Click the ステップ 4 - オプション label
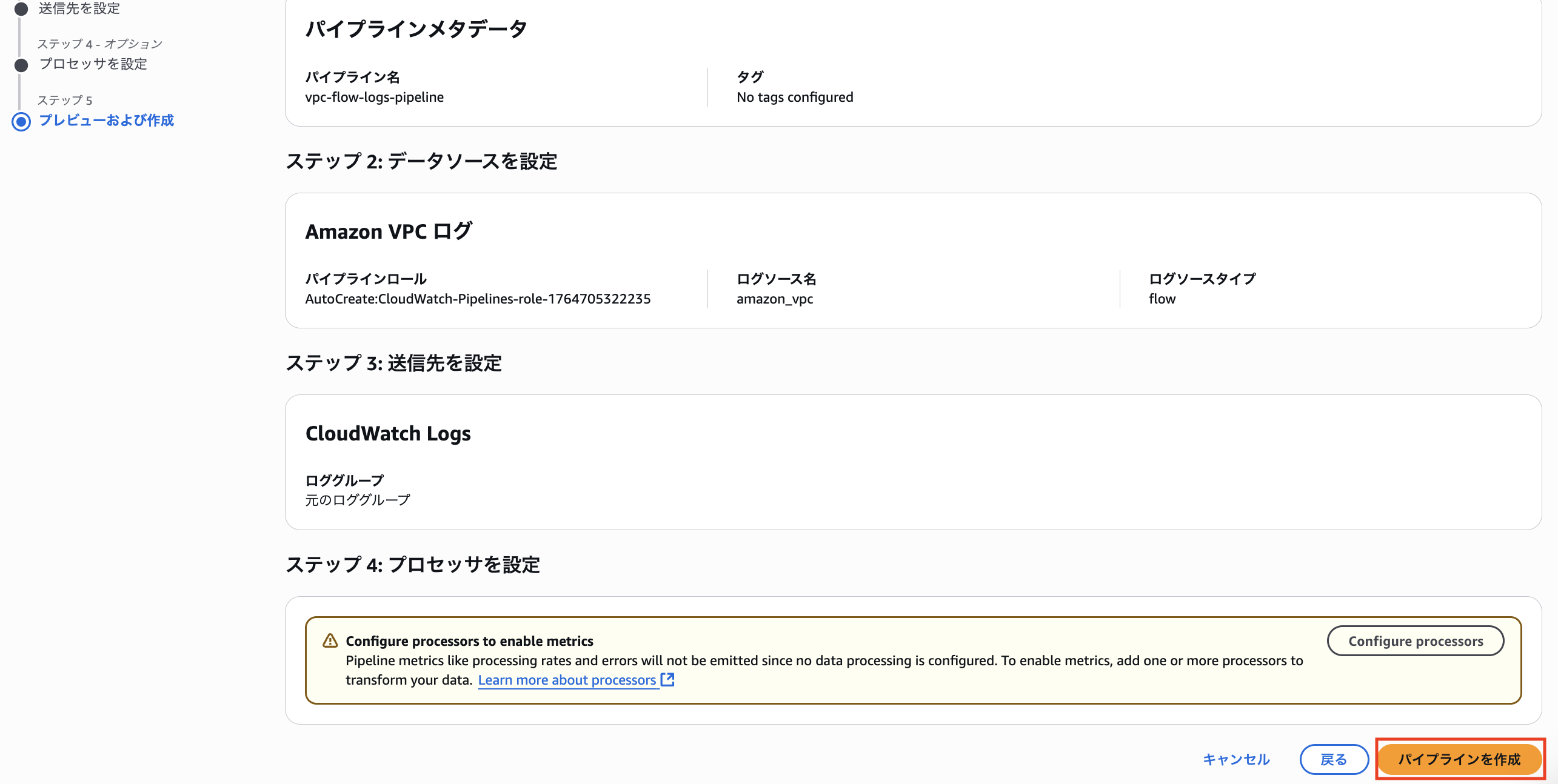 tap(100, 43)
